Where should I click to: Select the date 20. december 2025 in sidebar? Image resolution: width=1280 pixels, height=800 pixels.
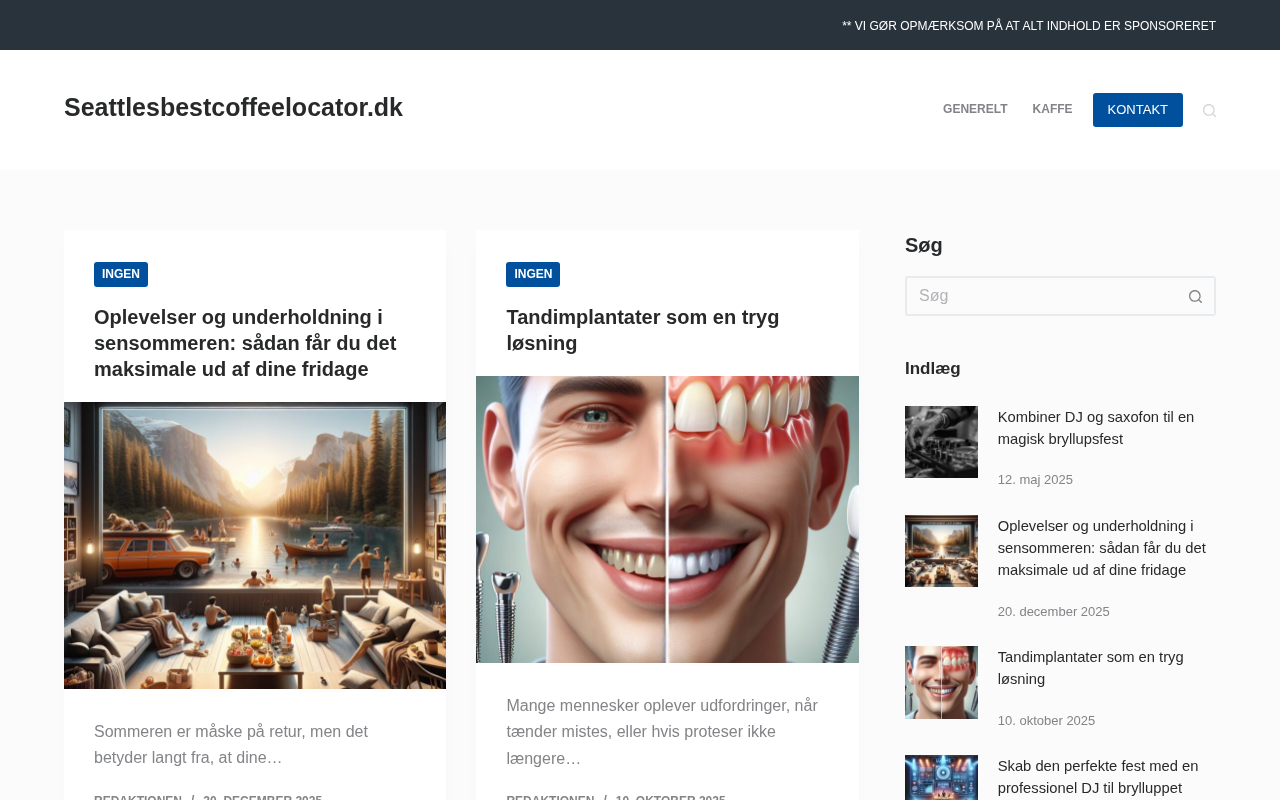(x=1054, y=612)
